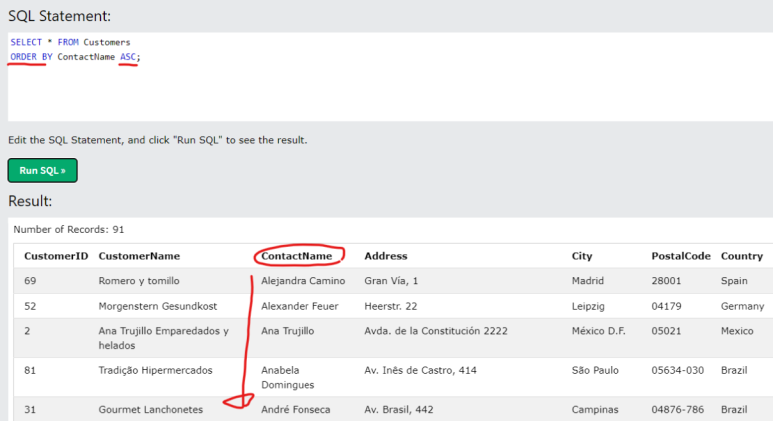Select the cell 'Germany'
This screenshot has width=773, height=421.
[x=742, y=306]
